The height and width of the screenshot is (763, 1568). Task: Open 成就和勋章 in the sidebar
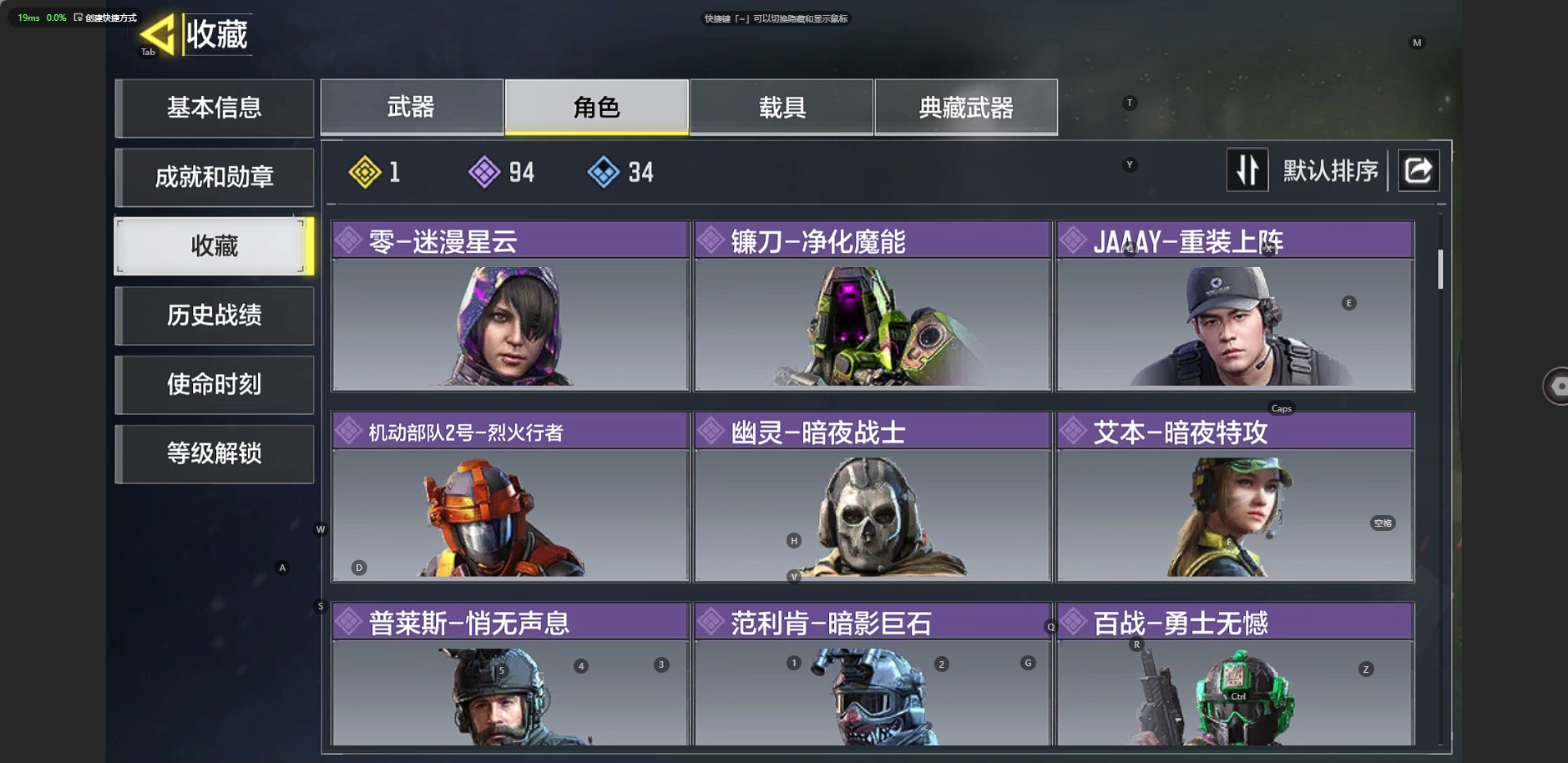[x=215, y=177]
